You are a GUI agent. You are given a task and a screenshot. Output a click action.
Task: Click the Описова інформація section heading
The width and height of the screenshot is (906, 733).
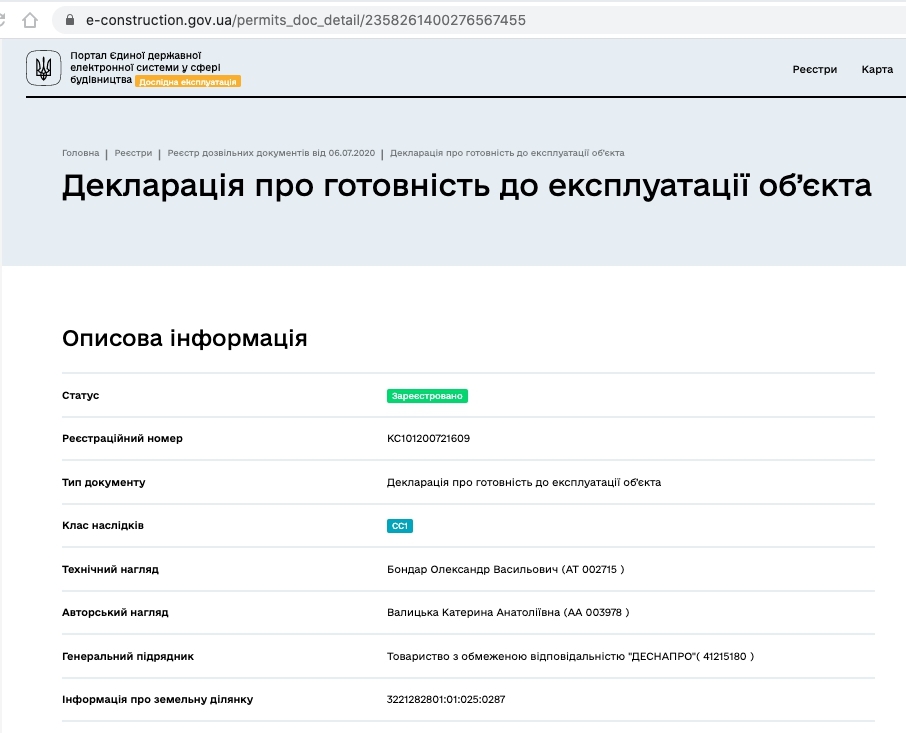tap(184, 338)
